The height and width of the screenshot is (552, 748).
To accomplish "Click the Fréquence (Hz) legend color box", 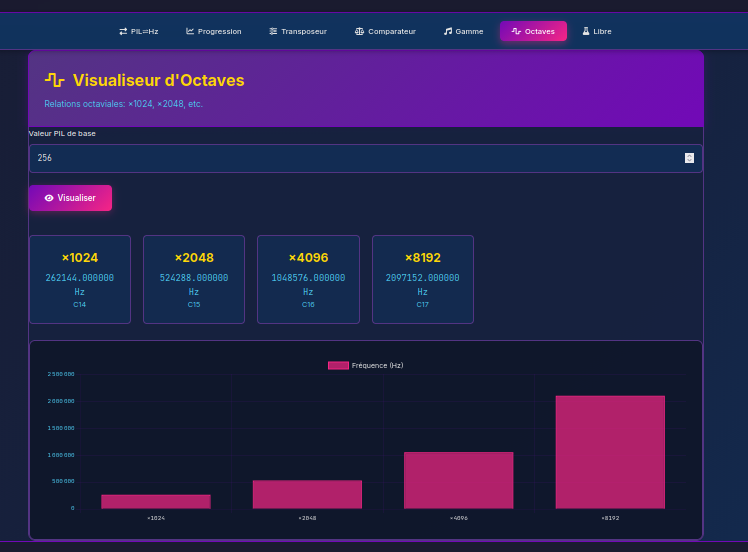I will click(x=338, y=365).
